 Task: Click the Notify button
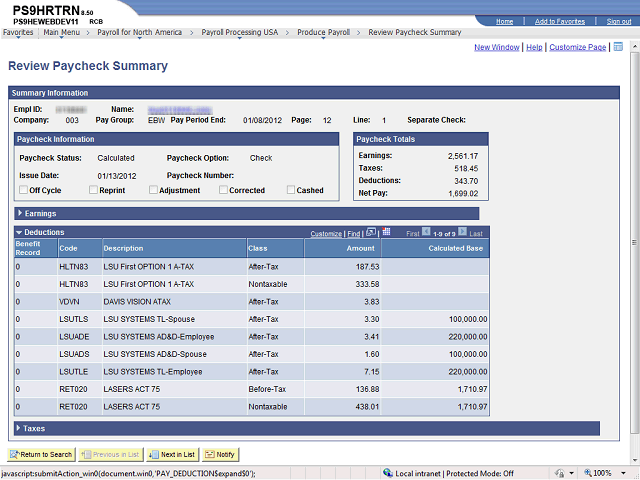tap(220, 454)
